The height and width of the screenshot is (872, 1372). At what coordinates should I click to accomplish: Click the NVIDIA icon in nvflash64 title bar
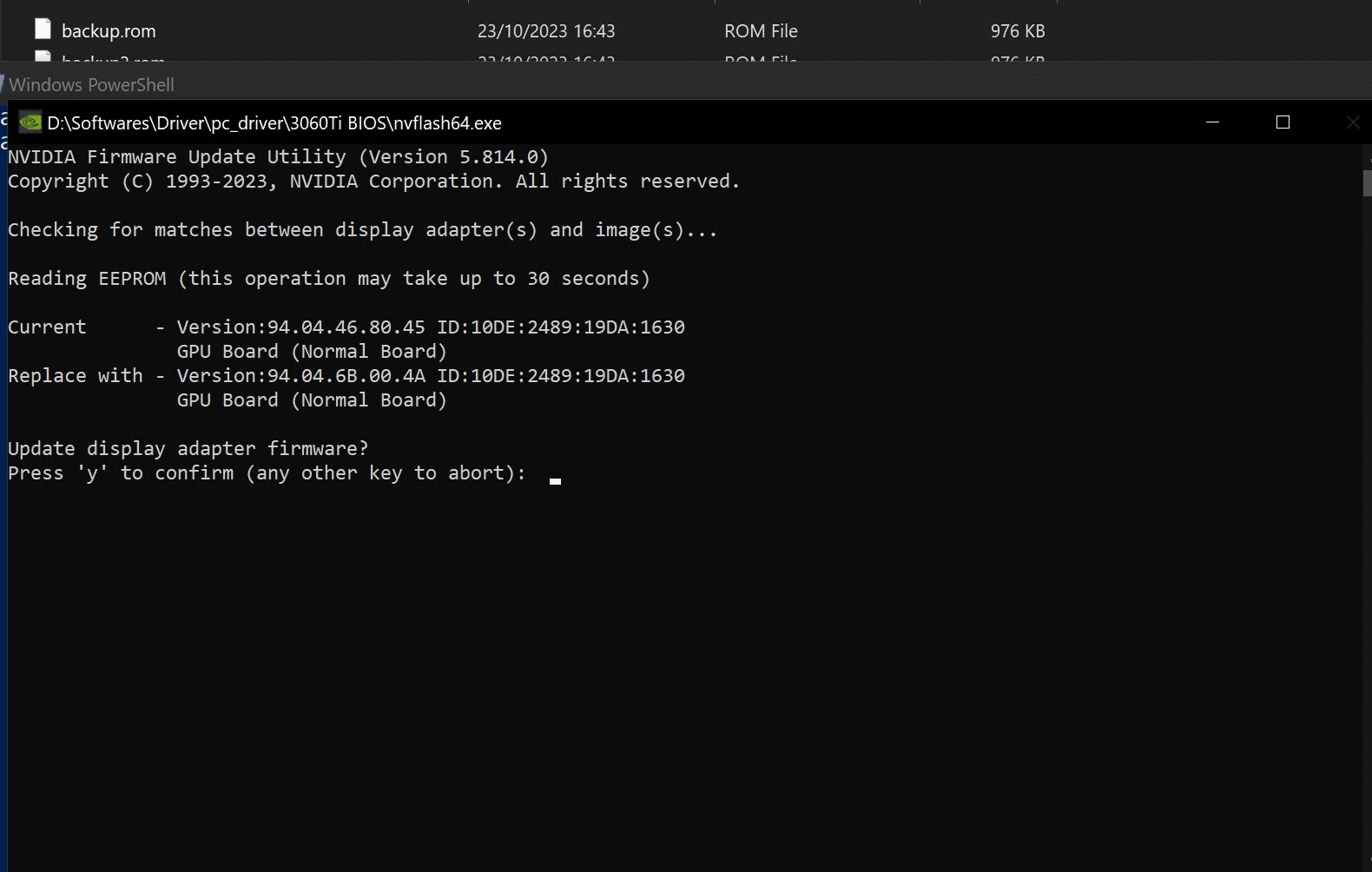pos(30,122)
